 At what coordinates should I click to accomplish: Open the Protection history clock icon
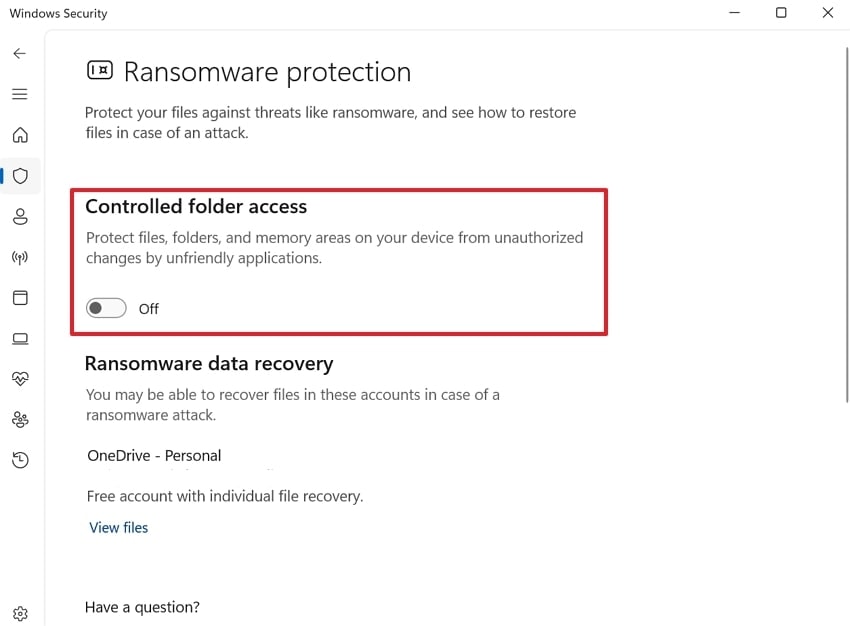(20, 459)
